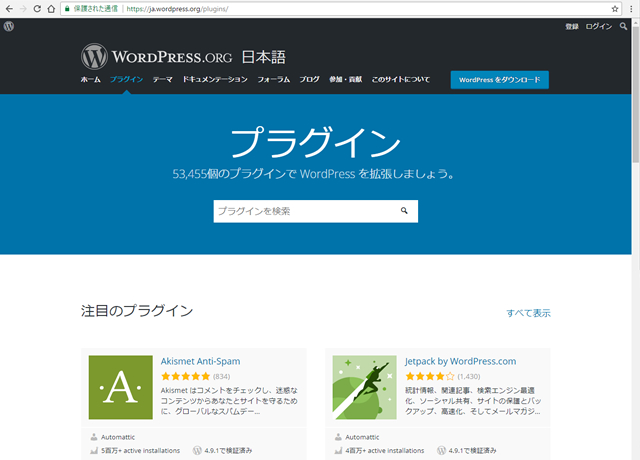Open the ドキュメンテーション navigation item
Image resolution: width=640 pixels, height=460 pixels.
point(215,80)
